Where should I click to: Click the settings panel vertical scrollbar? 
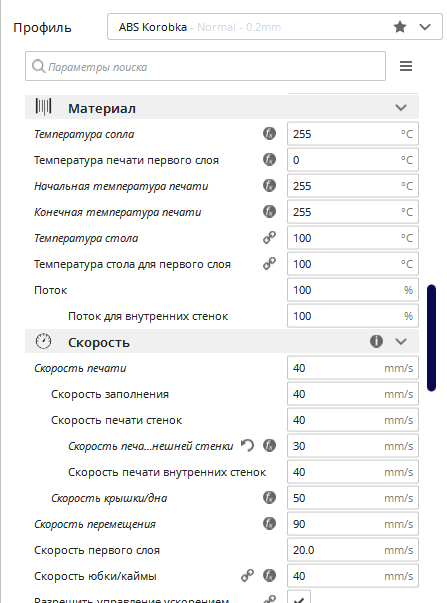[432, 338]
